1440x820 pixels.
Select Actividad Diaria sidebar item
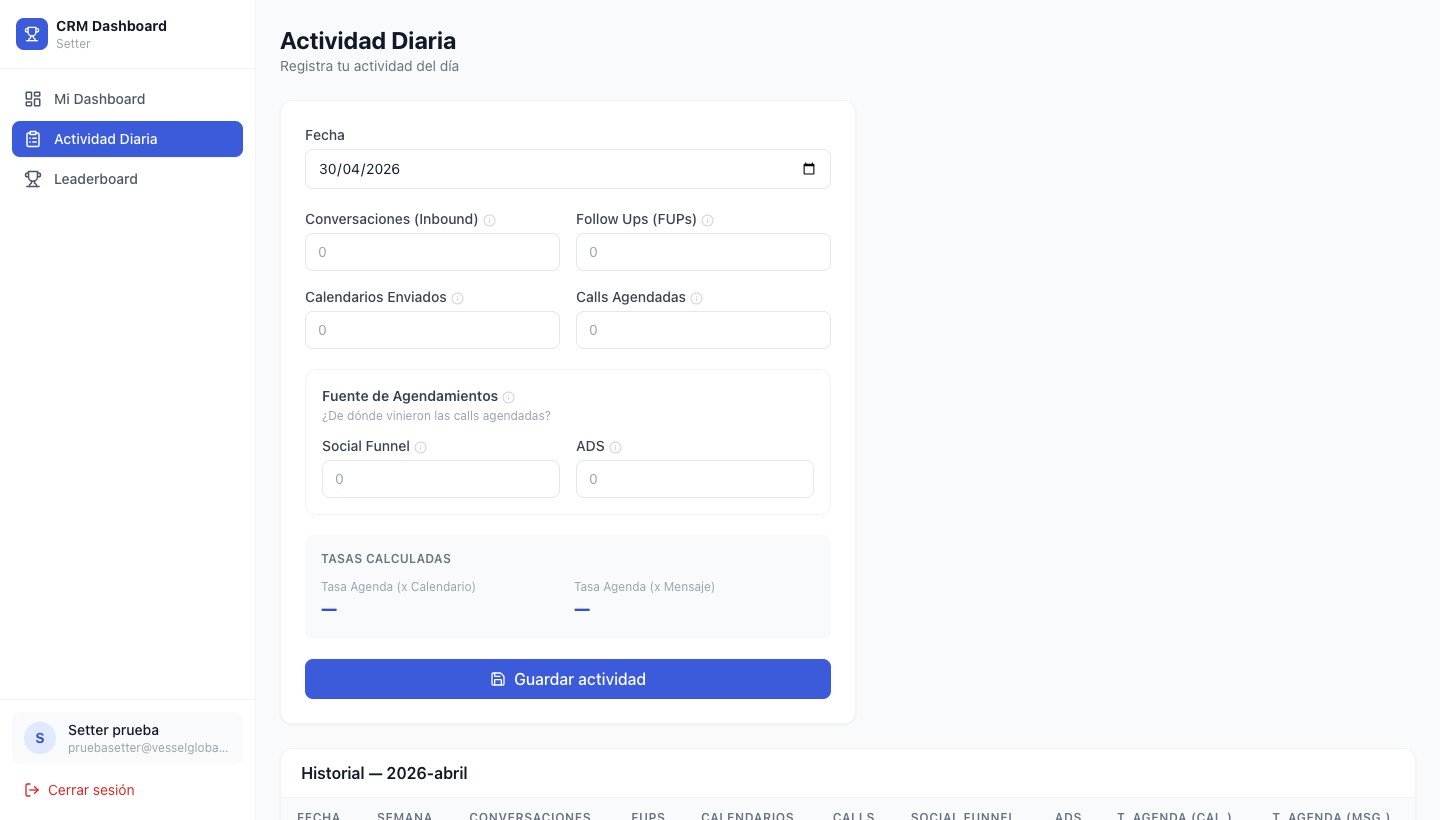[x=127, y=139]
